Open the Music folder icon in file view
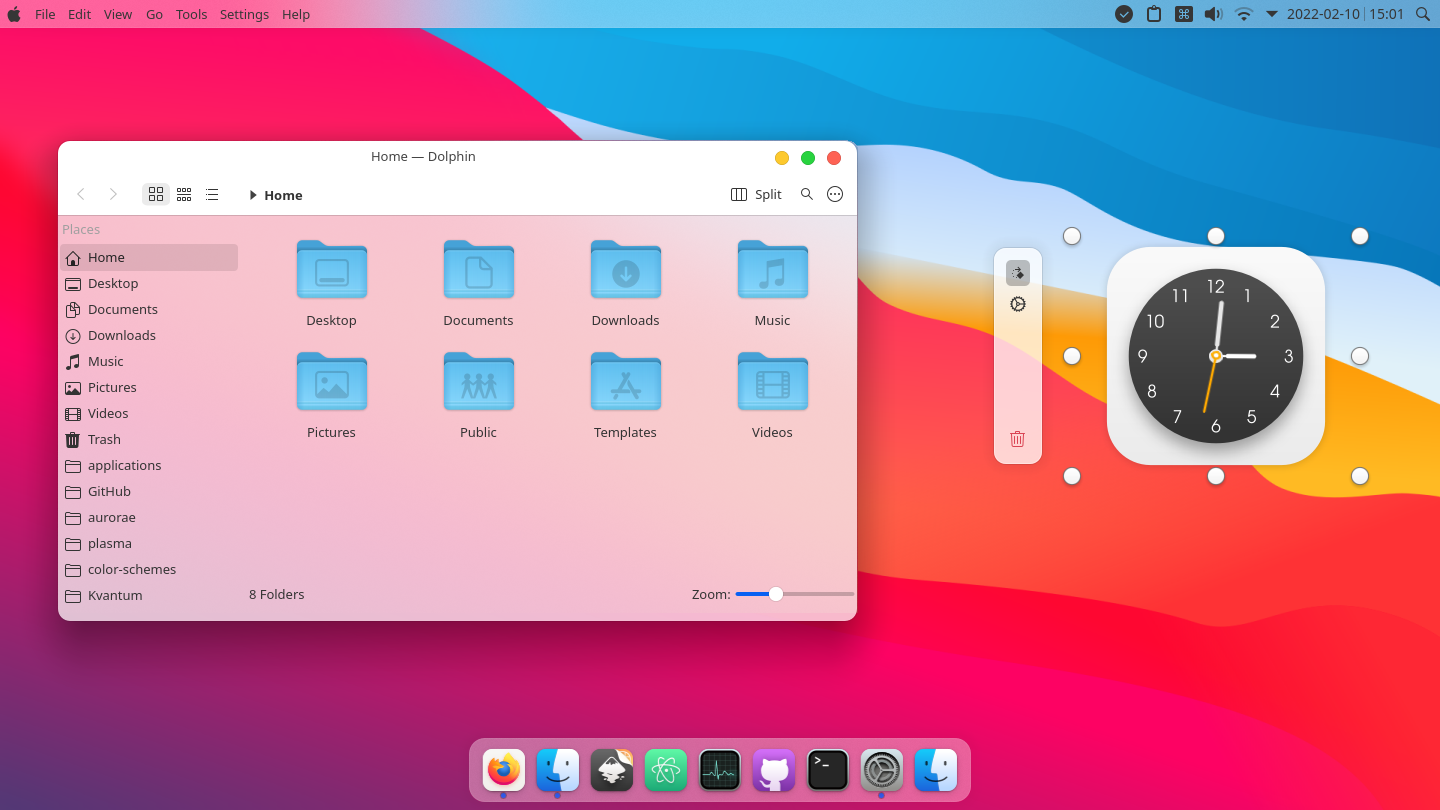 tap(772, 269)
